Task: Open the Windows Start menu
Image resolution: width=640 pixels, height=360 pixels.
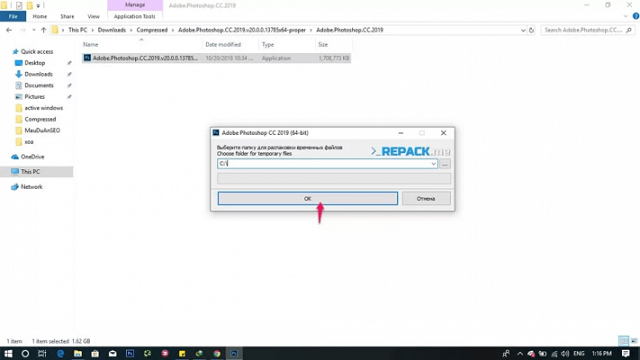Action: point(8,353)
